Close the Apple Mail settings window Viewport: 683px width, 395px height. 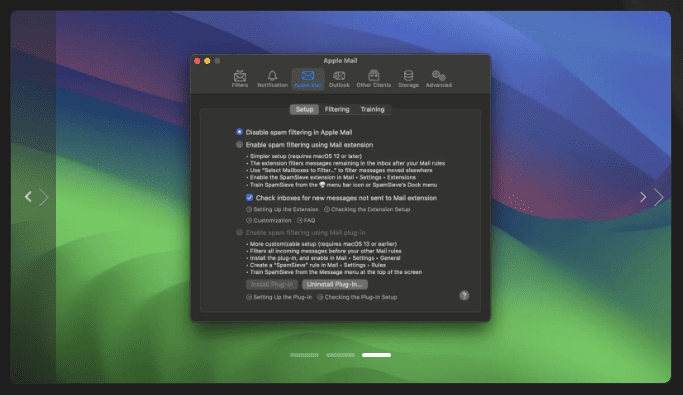[x=197, y=61]
